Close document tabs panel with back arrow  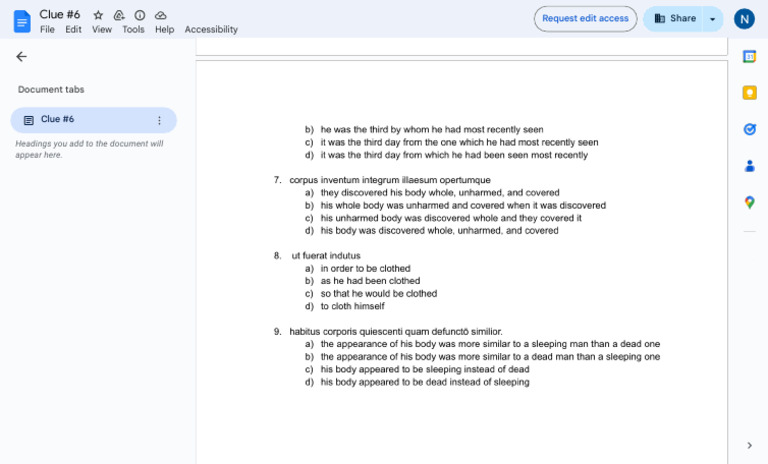tap(22, 57)
